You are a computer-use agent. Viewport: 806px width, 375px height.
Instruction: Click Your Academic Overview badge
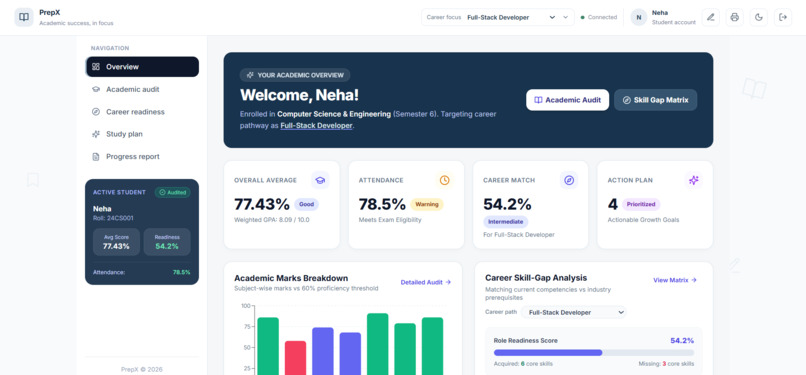tap(295, 75)
